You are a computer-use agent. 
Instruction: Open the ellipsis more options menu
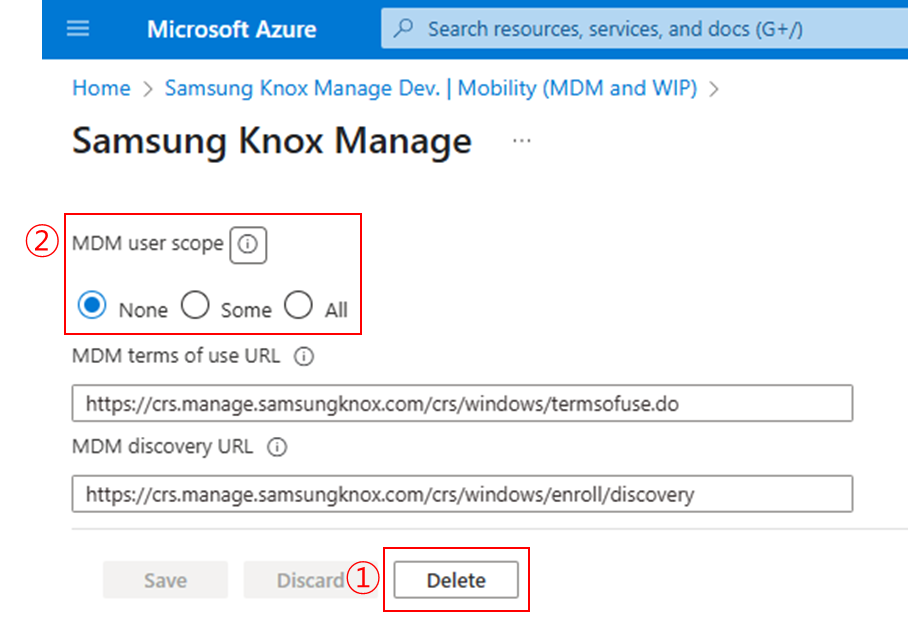tap(521, 141)
